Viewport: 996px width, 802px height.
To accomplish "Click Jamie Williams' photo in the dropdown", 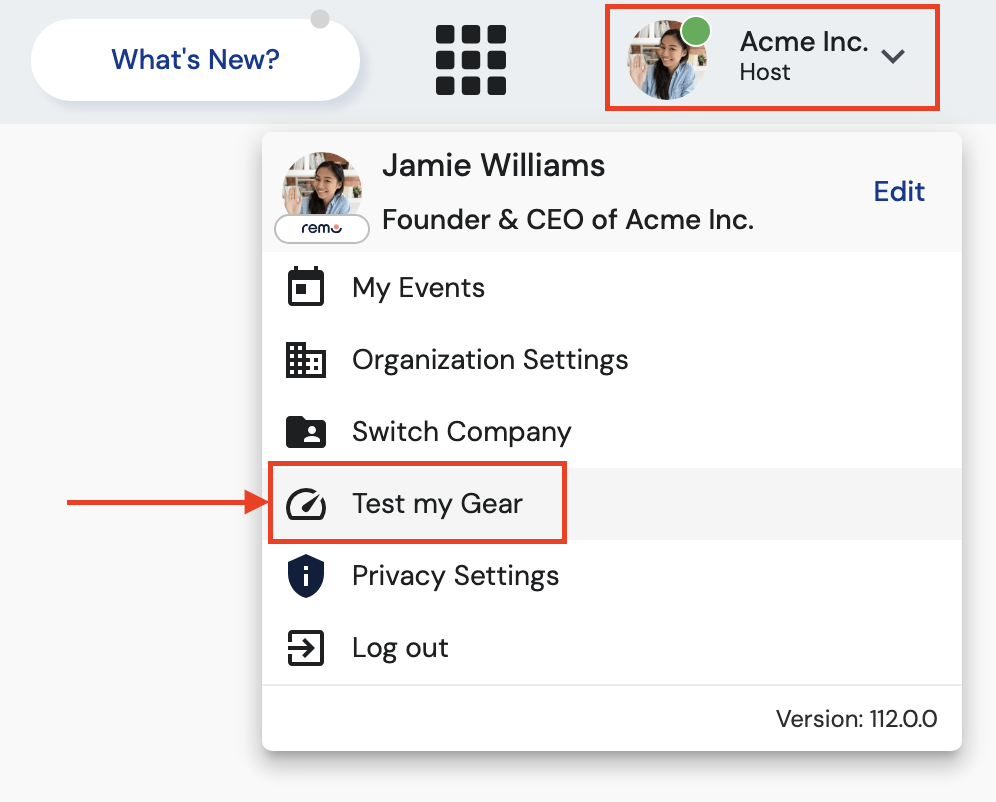I will pyautogui.click(x=322, y=185).
